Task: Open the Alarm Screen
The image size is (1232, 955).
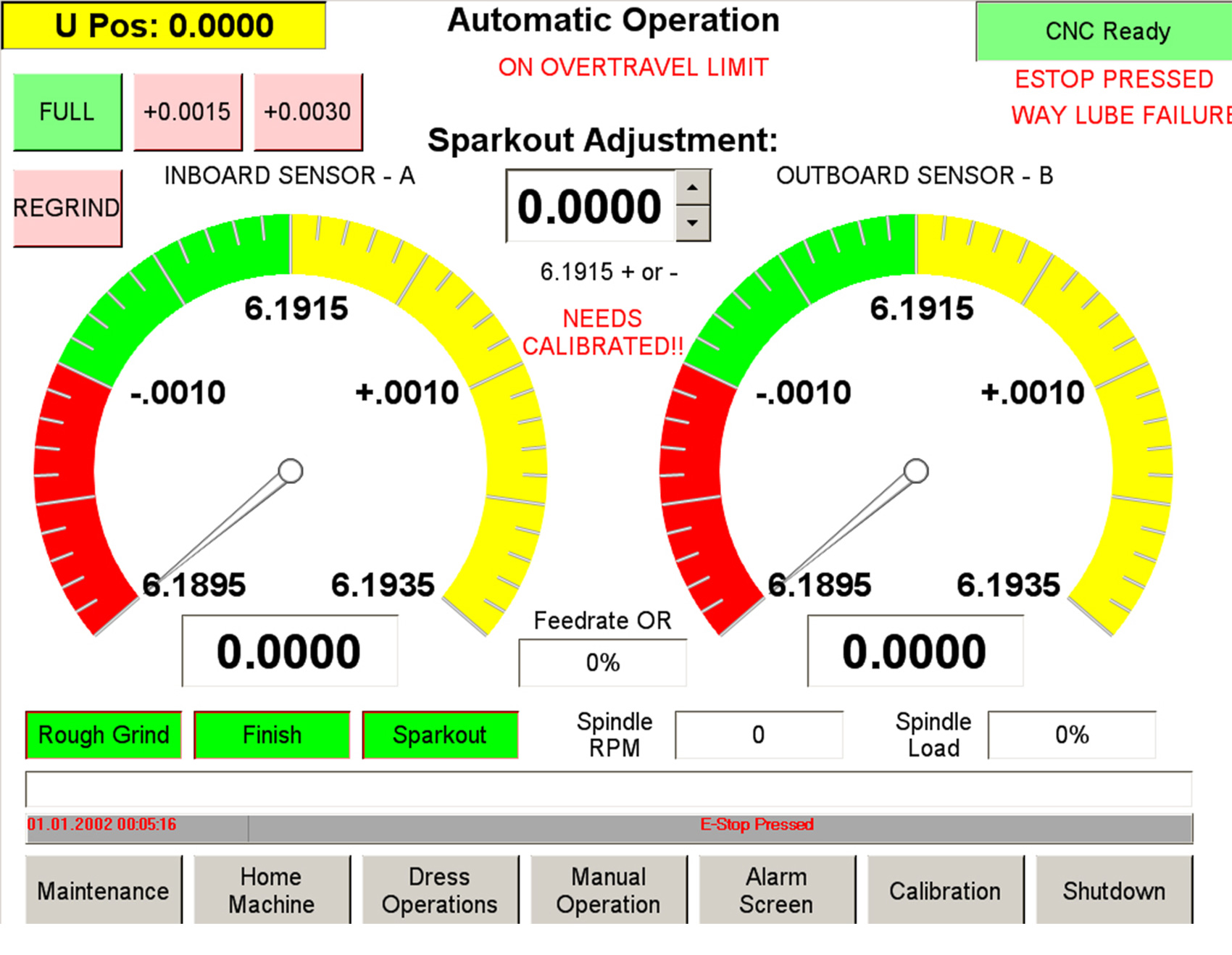Action: pos(777,890)
